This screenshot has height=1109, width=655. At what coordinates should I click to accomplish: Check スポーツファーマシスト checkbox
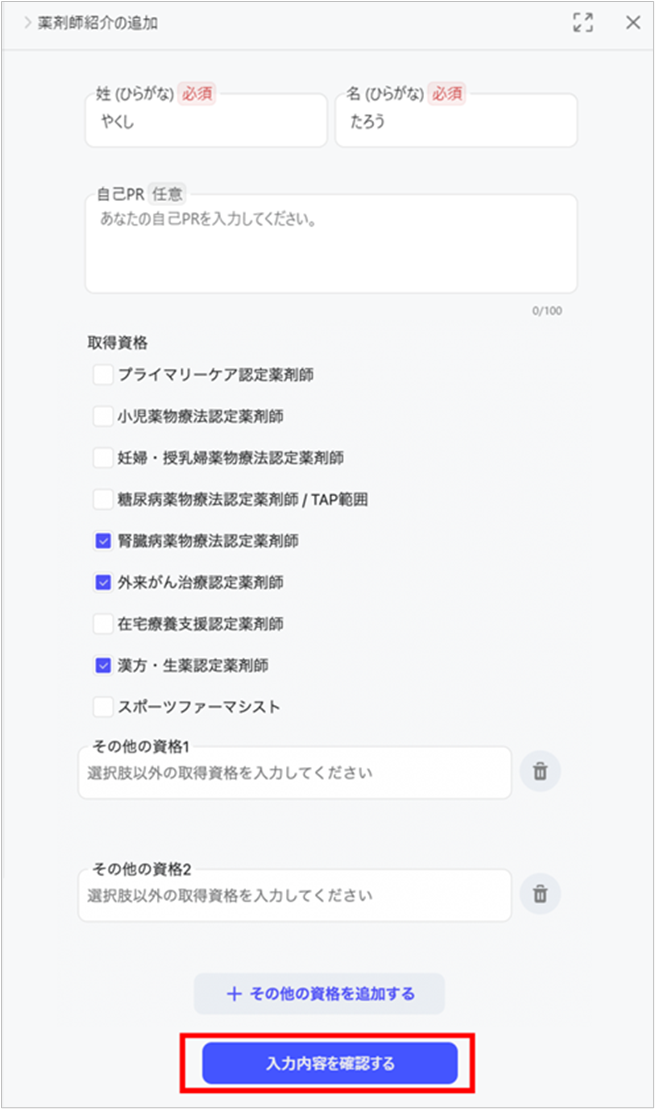tap(103, 707)
